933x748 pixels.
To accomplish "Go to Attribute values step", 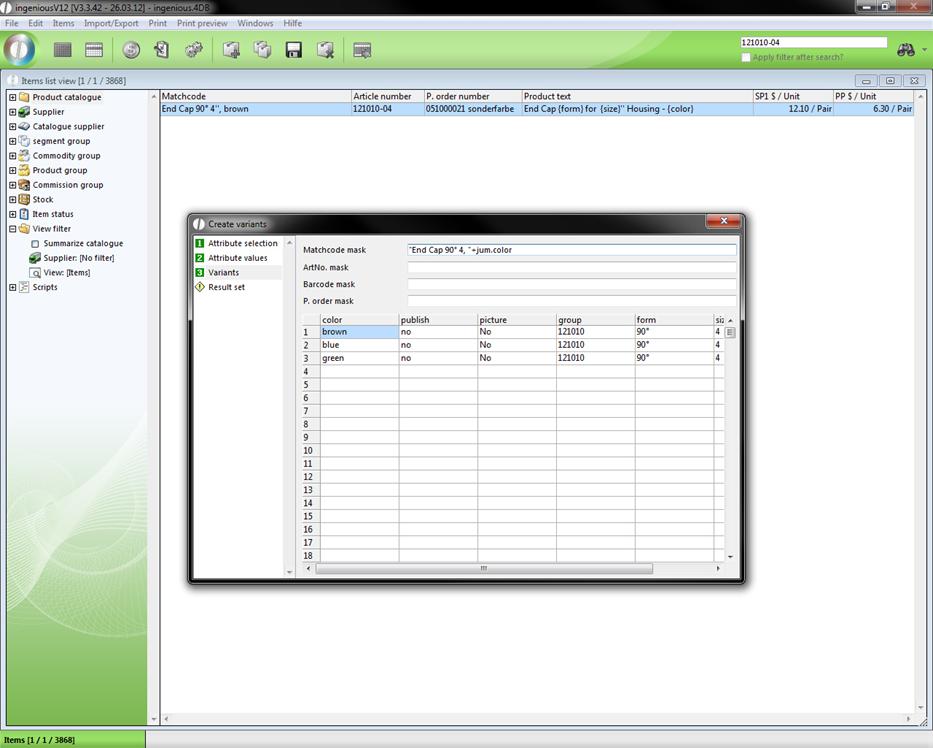I will (237, 258).
